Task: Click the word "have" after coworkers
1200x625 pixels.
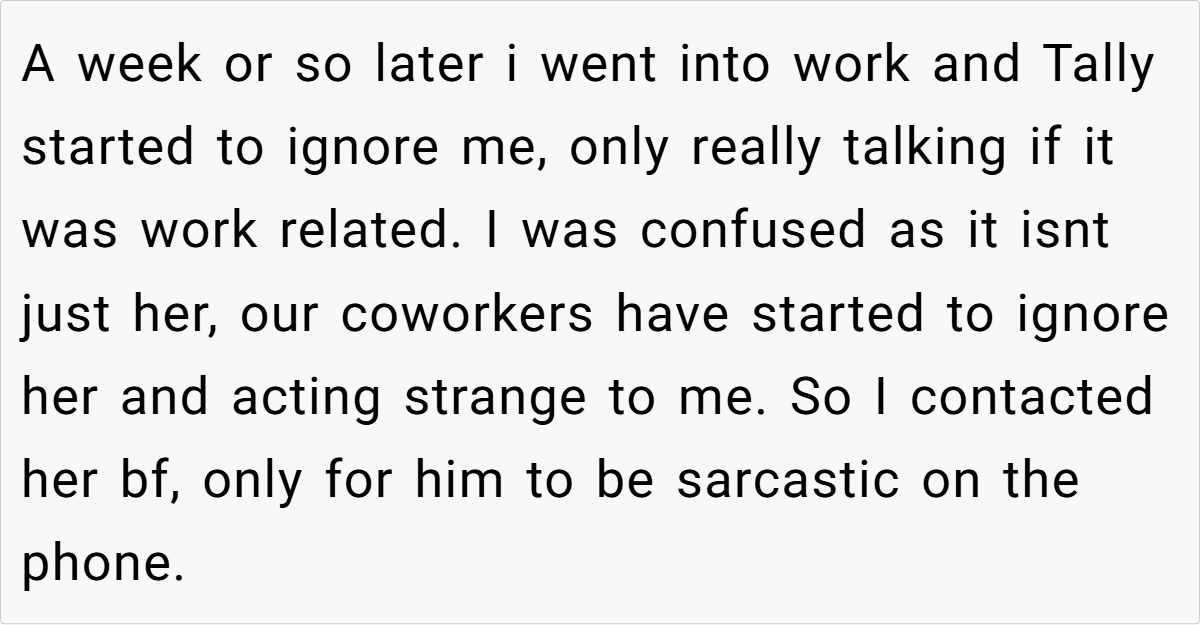Action: click(x=674, y=315)
